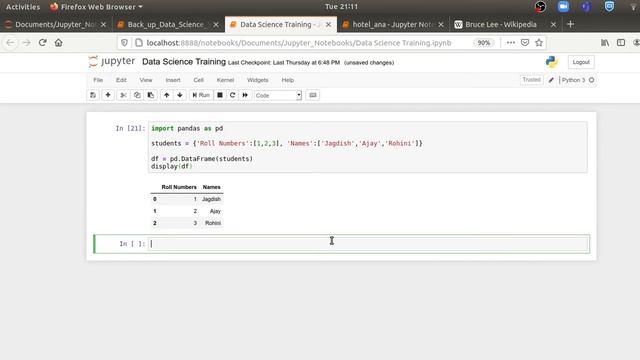Open the command palette keyboard icon
This screenshot has width=640, height=360.
[x=313, y=95]
